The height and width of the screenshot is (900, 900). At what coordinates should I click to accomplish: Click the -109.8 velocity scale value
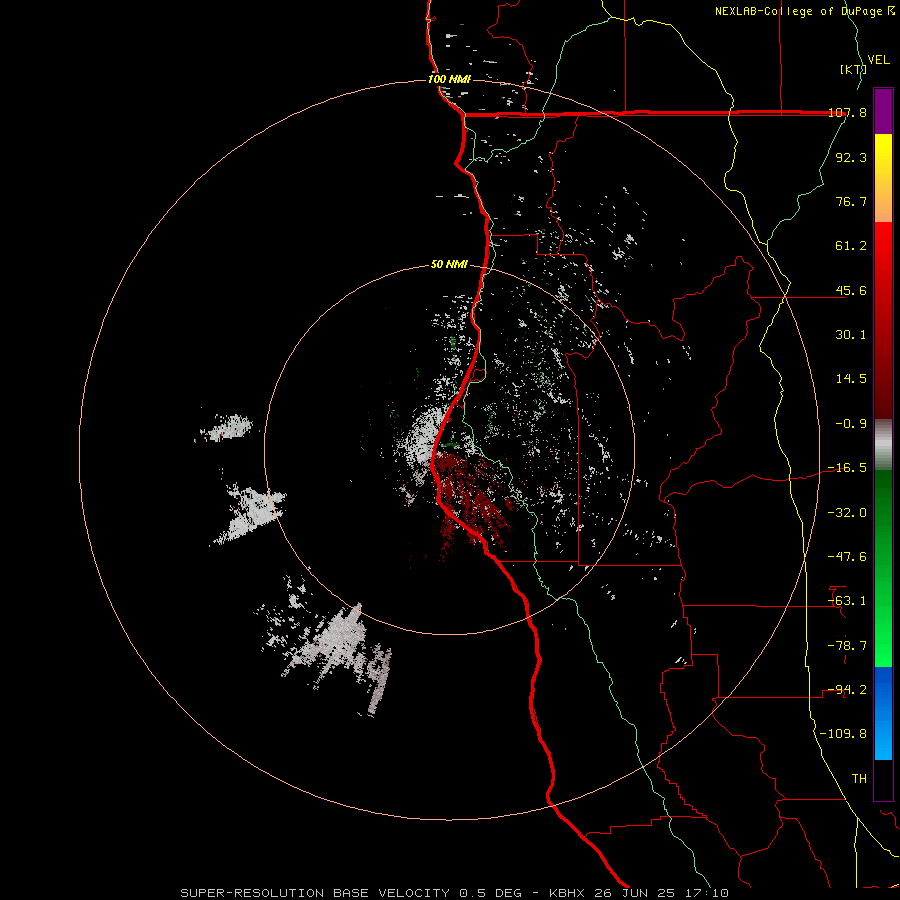844,734
